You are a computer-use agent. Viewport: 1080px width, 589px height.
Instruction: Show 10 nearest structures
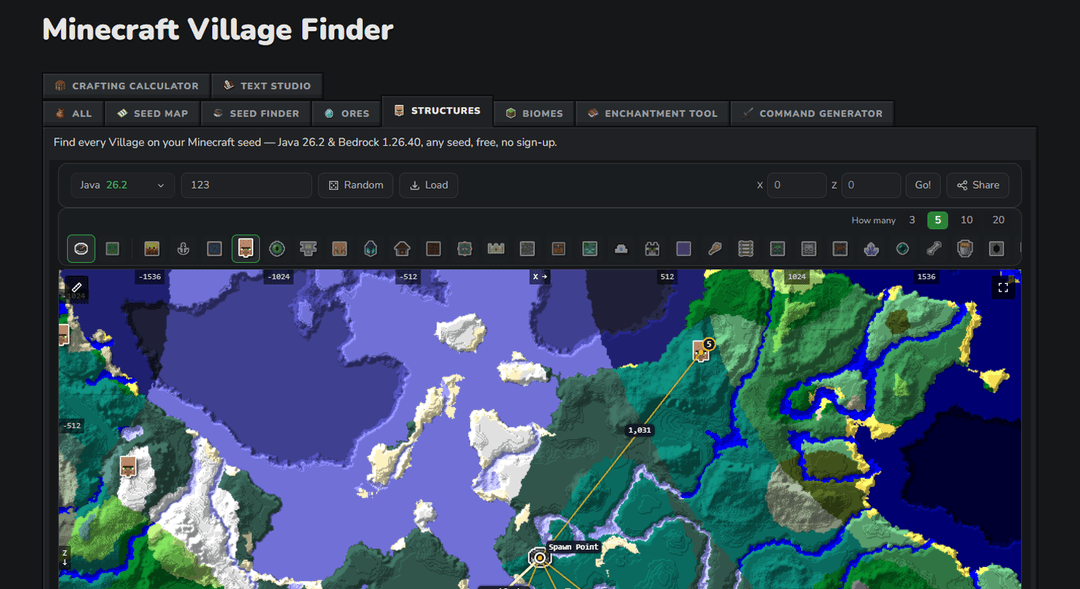coord(966,220)
